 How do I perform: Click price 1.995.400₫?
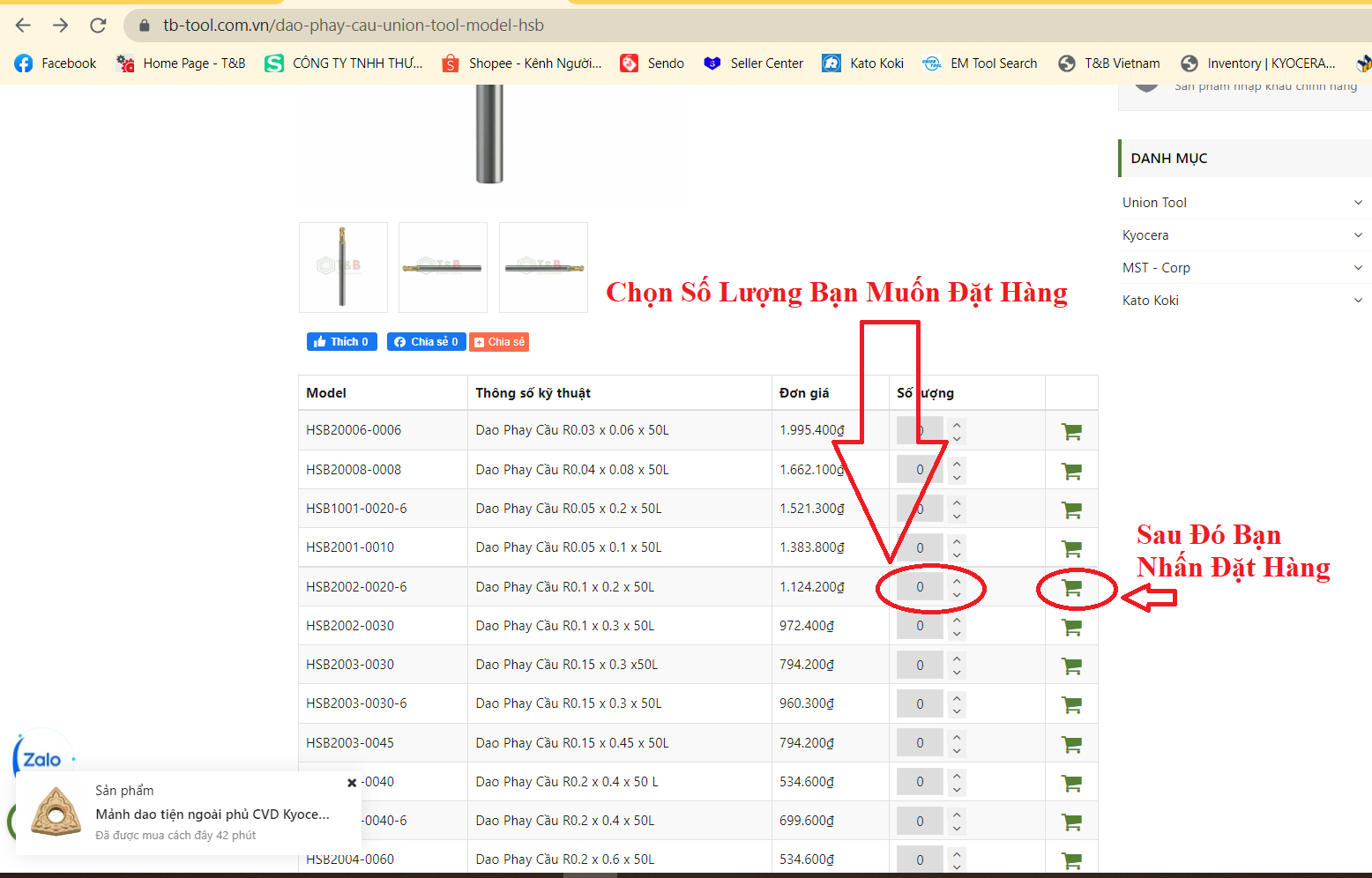tap(812, 430)
